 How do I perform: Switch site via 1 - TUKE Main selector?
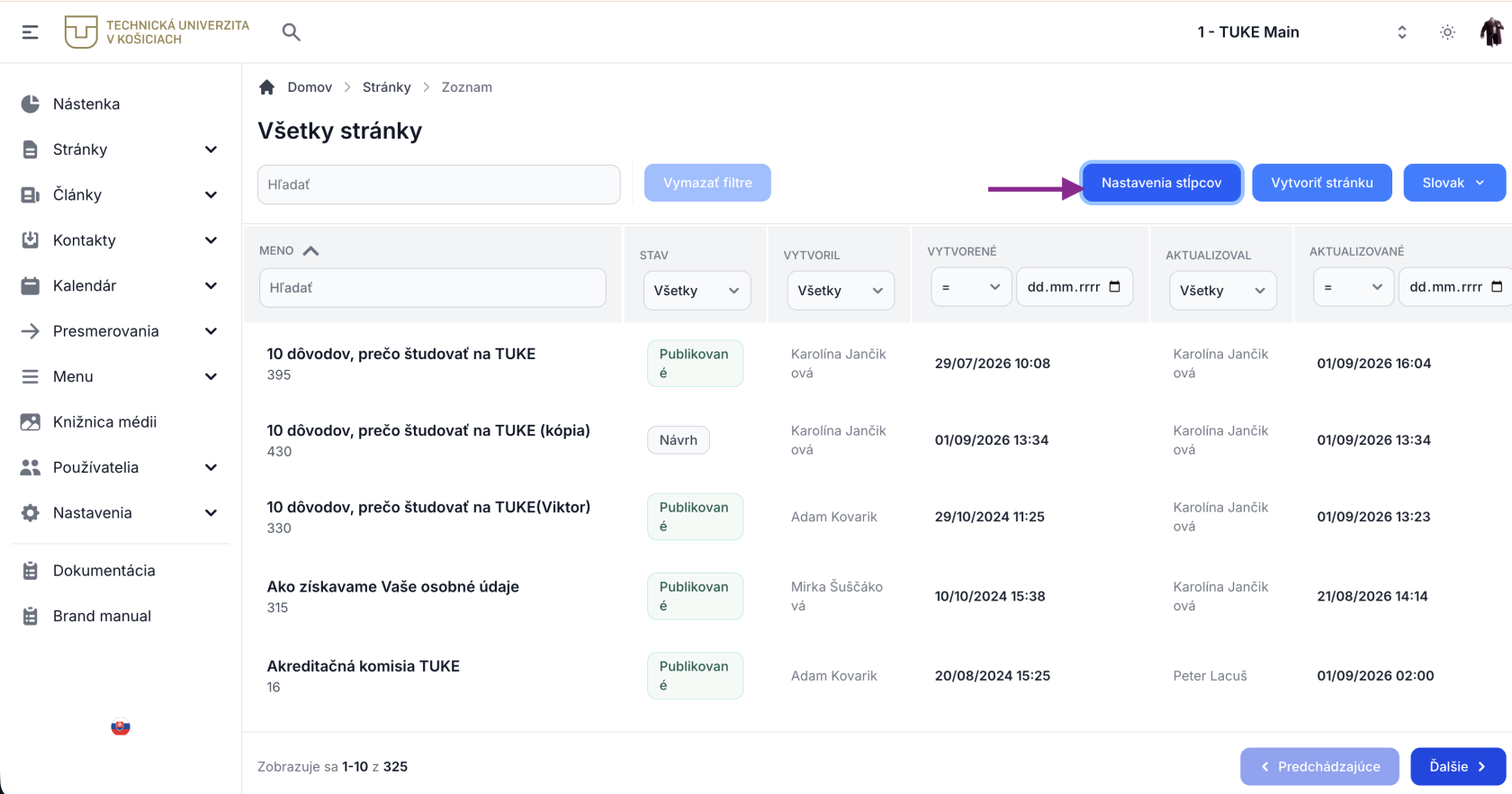click(x=1302, y=32)
